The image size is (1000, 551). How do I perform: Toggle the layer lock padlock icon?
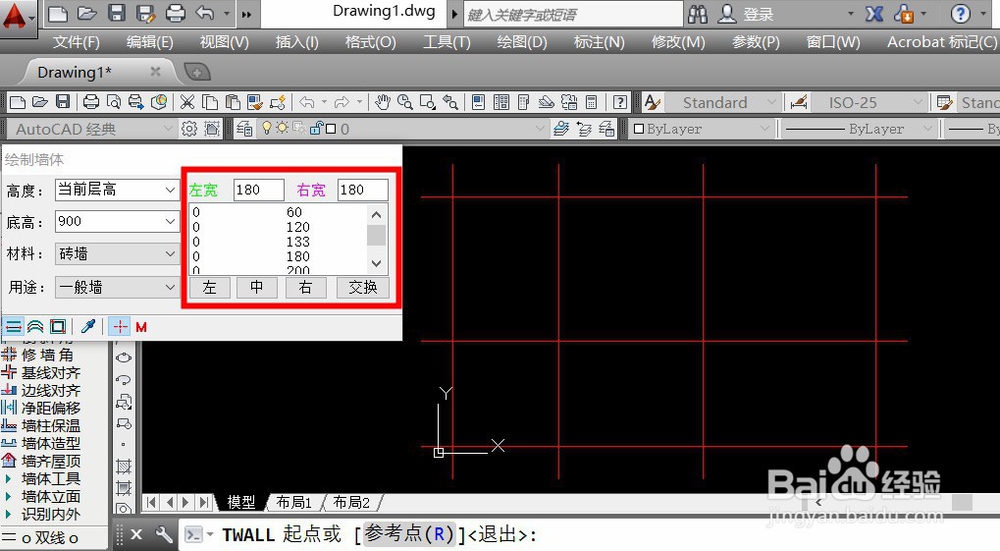(x=315, y=128)
